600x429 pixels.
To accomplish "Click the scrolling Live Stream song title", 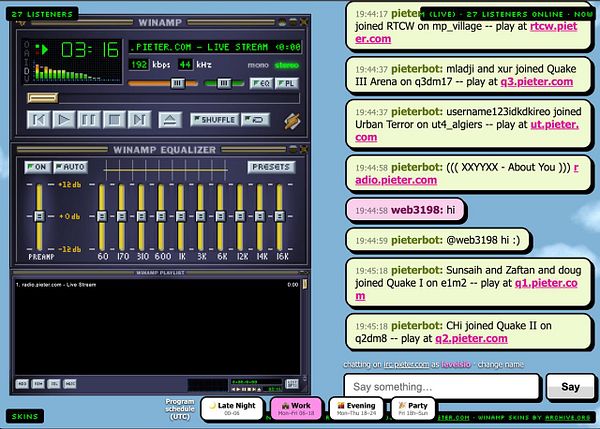I will (x=215, y=47).
